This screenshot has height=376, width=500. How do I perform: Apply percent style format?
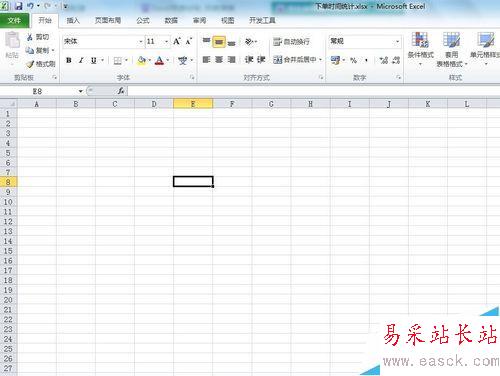tap(353, 60)
